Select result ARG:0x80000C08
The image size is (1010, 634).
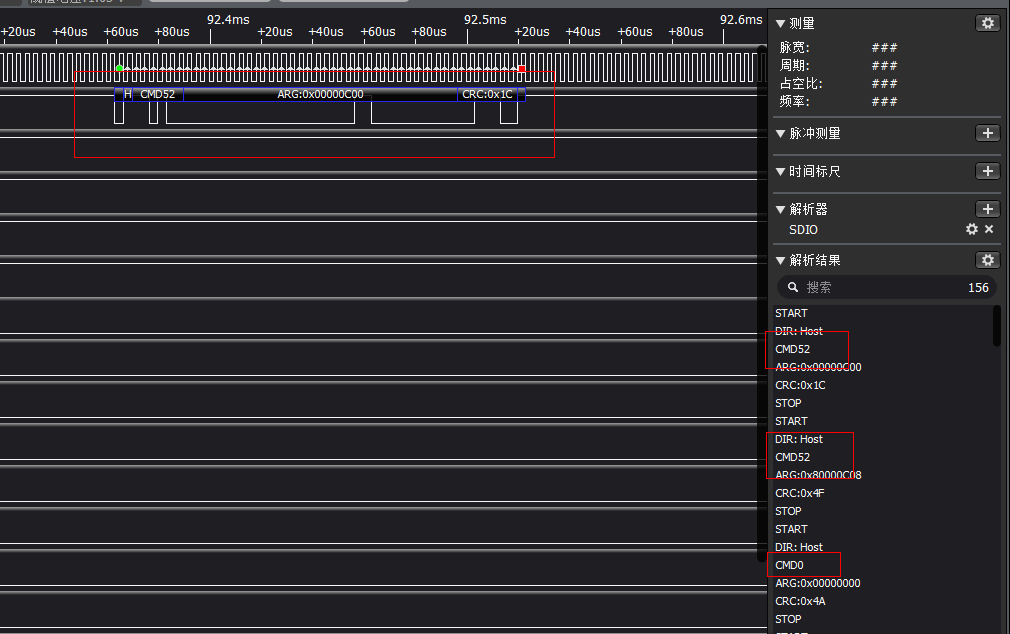coord(818,475)
